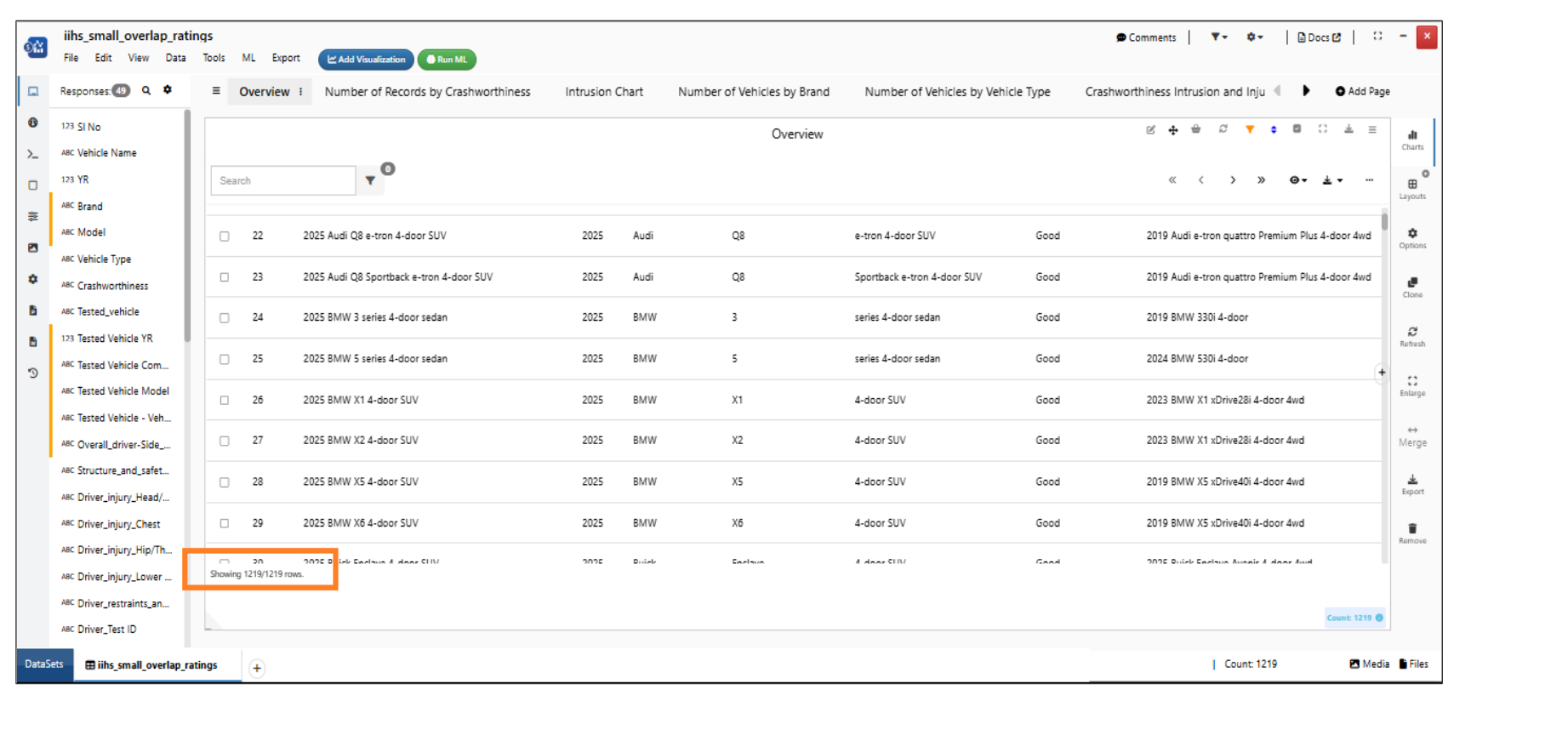Download widget using toolbar download icon

[x=1348, y=129]
